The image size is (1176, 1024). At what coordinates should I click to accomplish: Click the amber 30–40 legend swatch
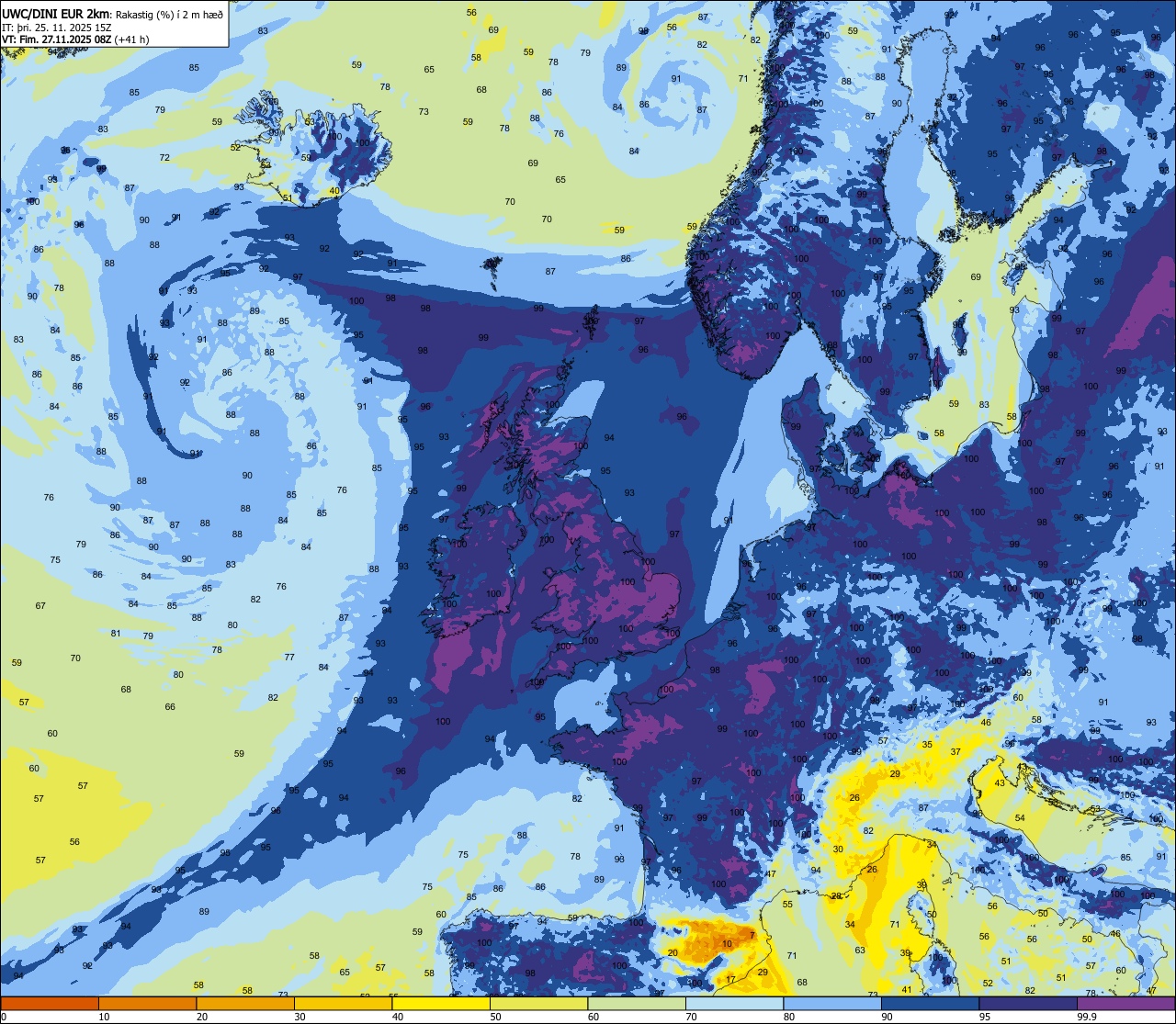[x=343, y=1003]
